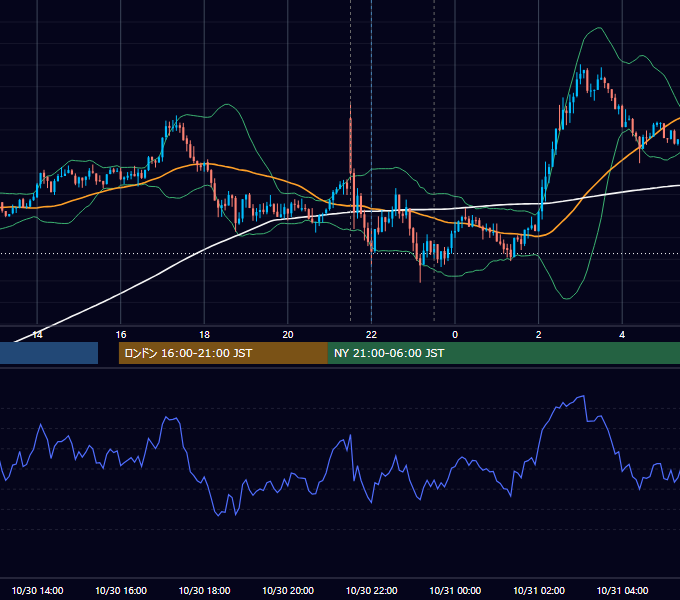Click the 0 hour axis label

pyautogui.click(x=455, y=335)
